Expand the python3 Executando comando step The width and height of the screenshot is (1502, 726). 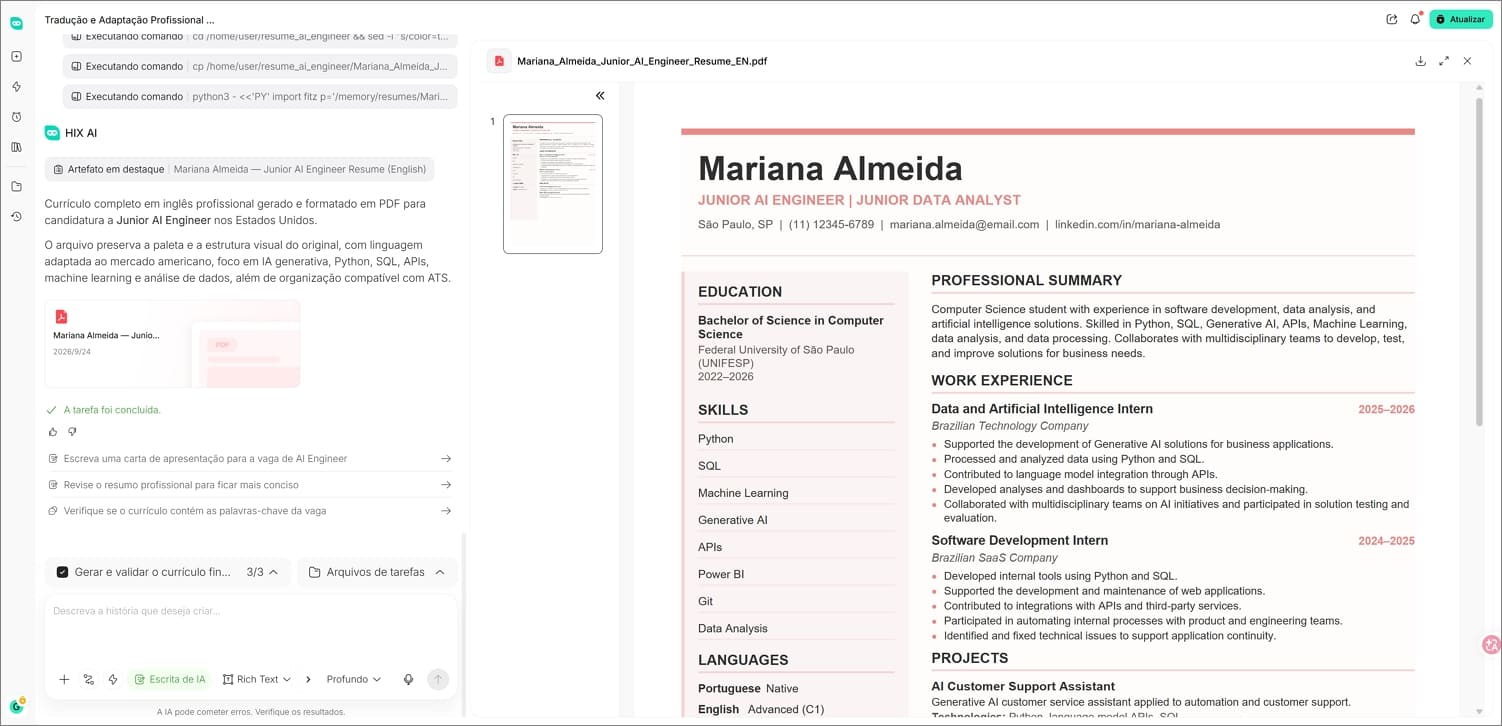[260, 97]
